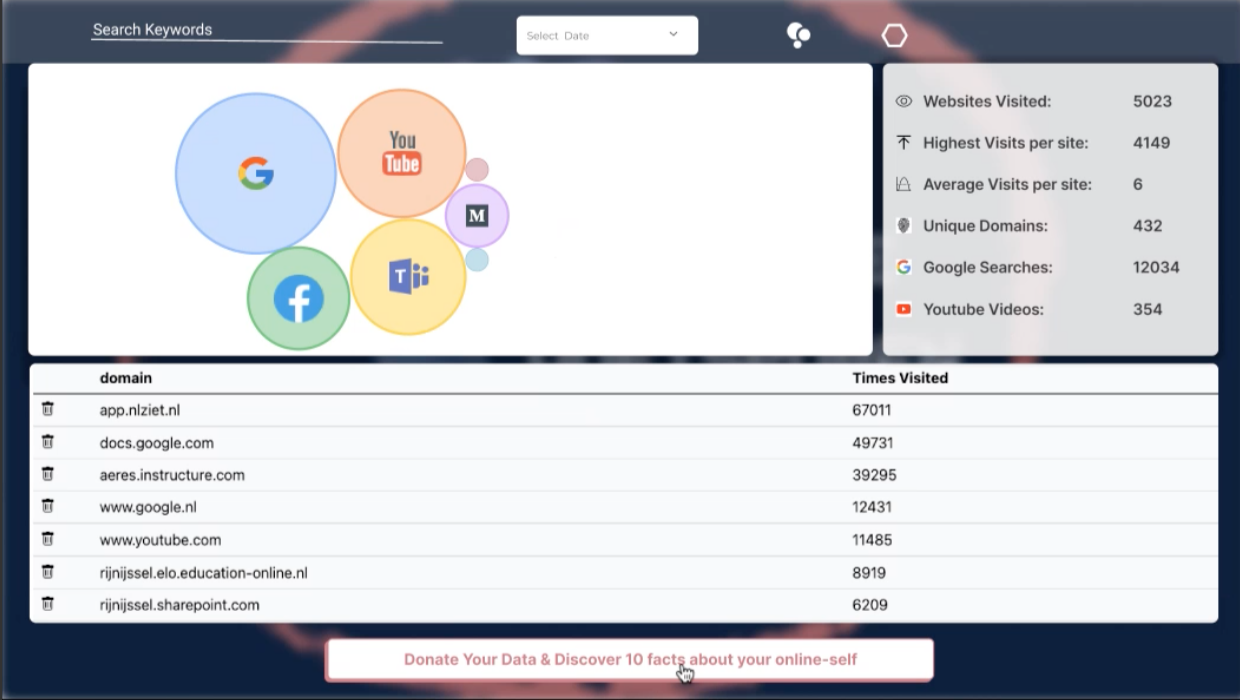Click the Highest Visits per site value 4149
1240x700 pixels.
[1151, 143]
